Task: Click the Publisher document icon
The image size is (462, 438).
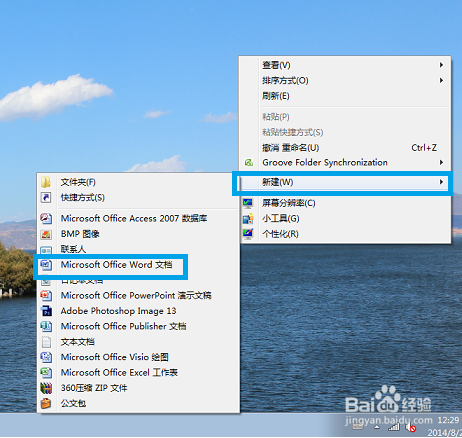Action: [46, 326]
